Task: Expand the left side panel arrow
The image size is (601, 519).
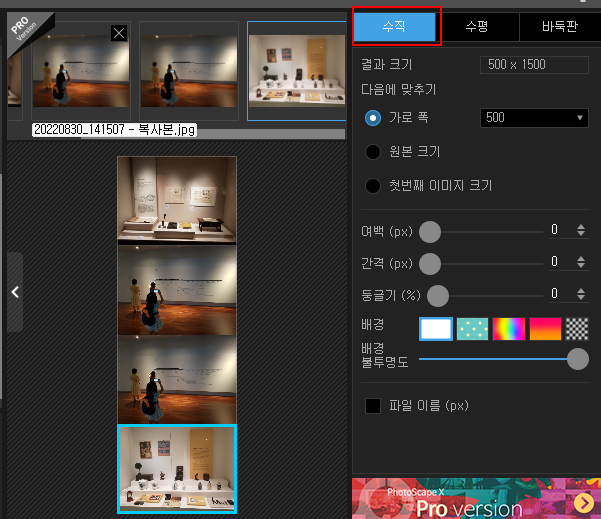Action: [x=15, y=292]
